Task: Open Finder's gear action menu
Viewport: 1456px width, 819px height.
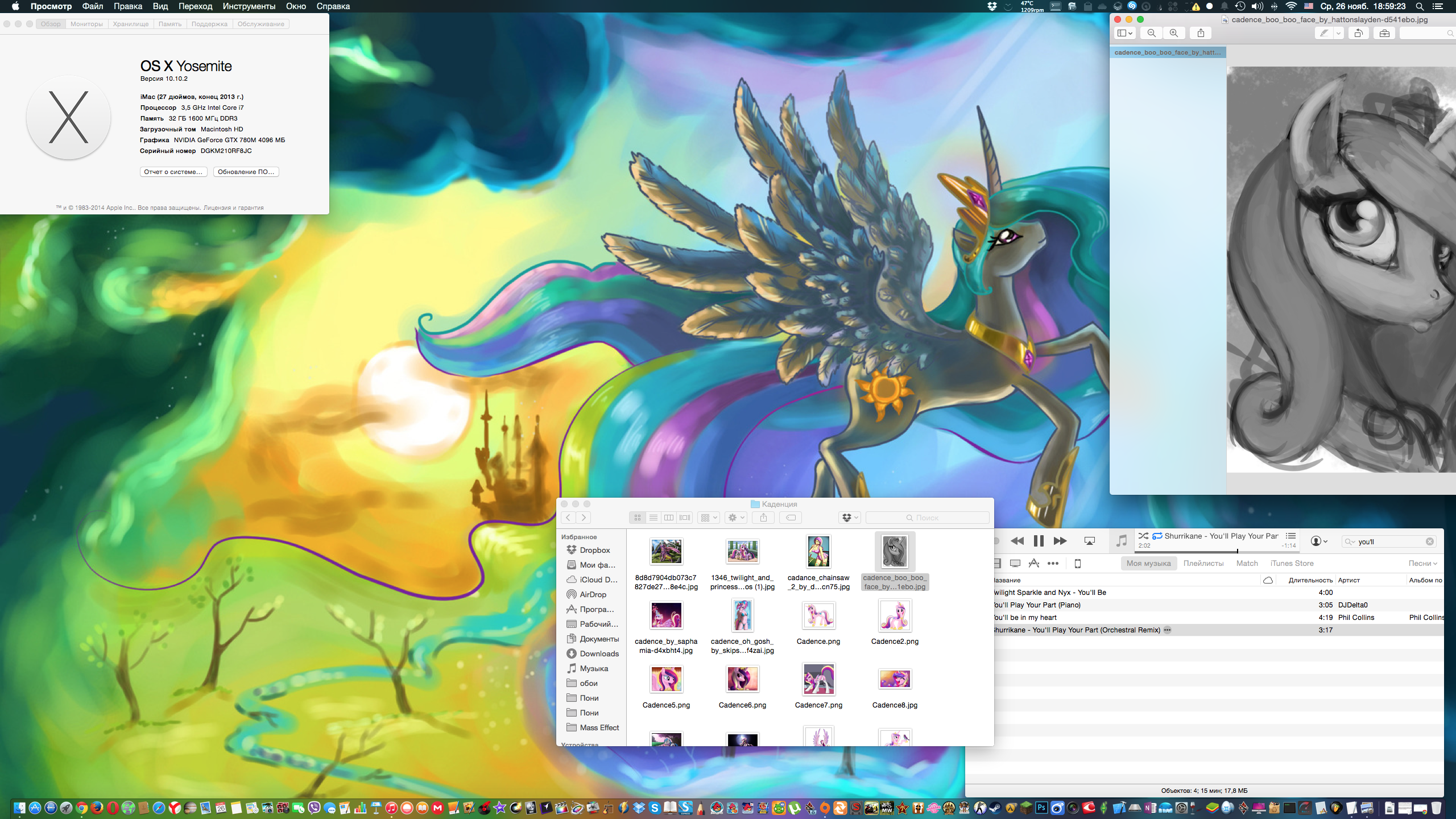Action: click(x=735, y=518)
